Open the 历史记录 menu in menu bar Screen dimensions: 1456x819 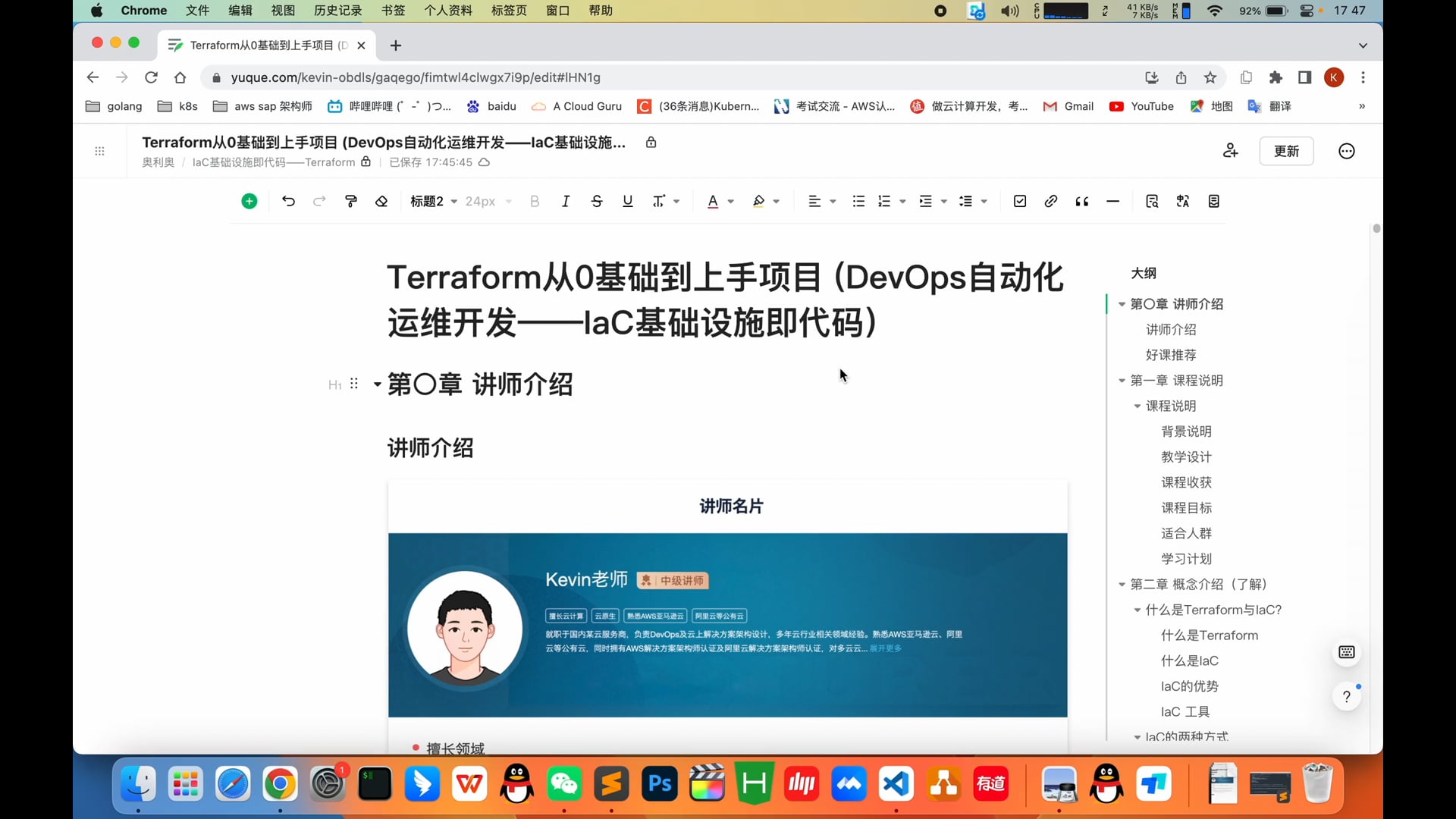(x=337, y=11)
